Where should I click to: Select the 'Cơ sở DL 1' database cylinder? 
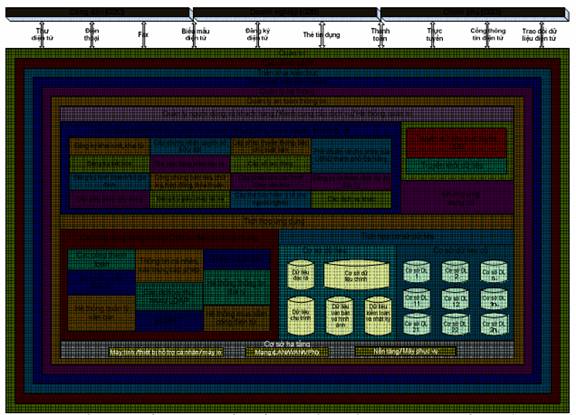(x=417, y=272)
